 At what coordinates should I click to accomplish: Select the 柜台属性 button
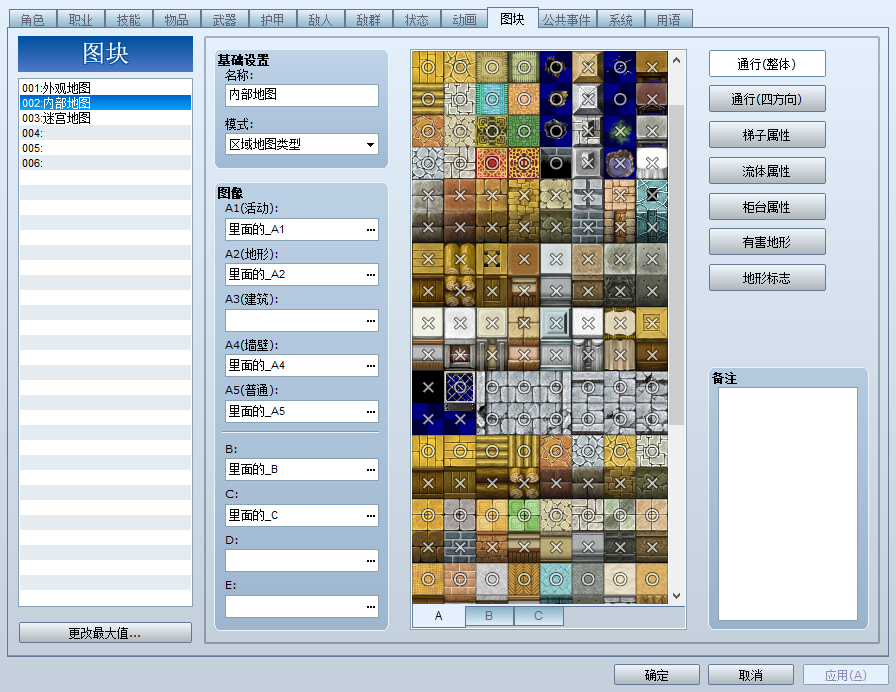pos(767,207)
